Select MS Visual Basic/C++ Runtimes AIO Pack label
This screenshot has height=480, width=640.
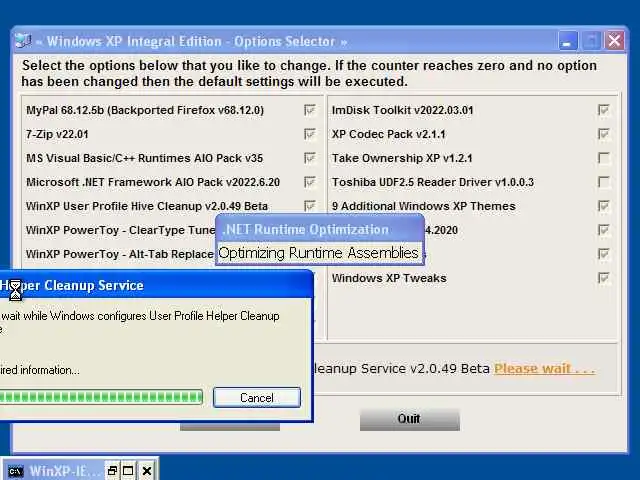144,158
